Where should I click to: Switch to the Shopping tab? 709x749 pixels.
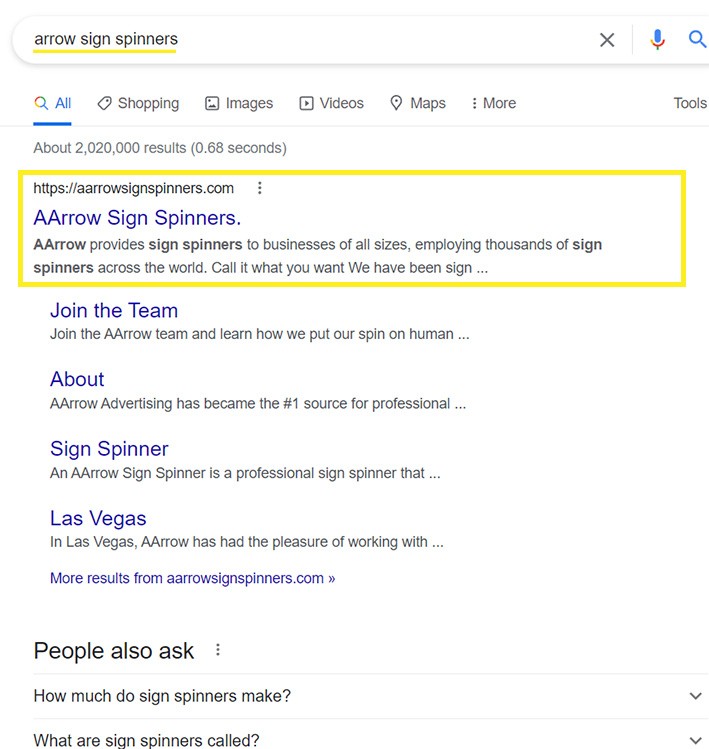tap(138, 103)
